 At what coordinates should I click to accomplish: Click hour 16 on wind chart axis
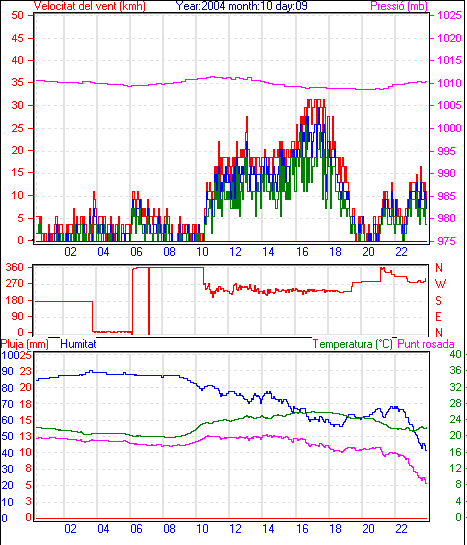(x=302, y=252)
